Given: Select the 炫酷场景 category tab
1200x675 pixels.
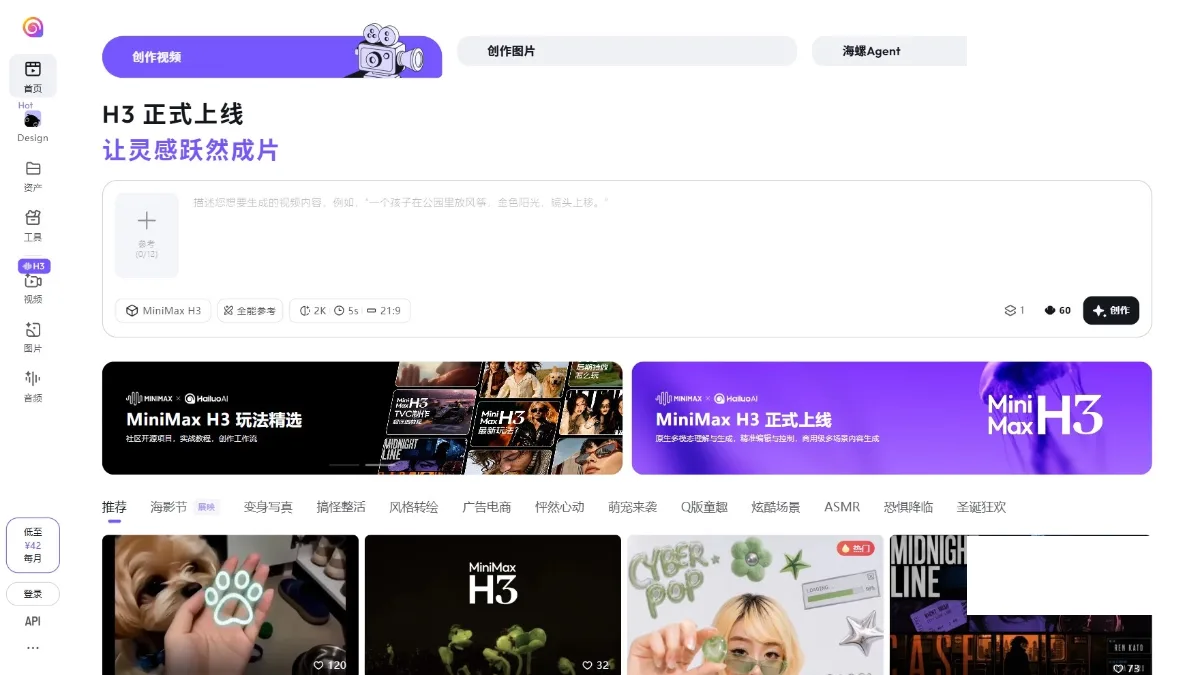Looking at the screenshot, I should click(776, 507).
